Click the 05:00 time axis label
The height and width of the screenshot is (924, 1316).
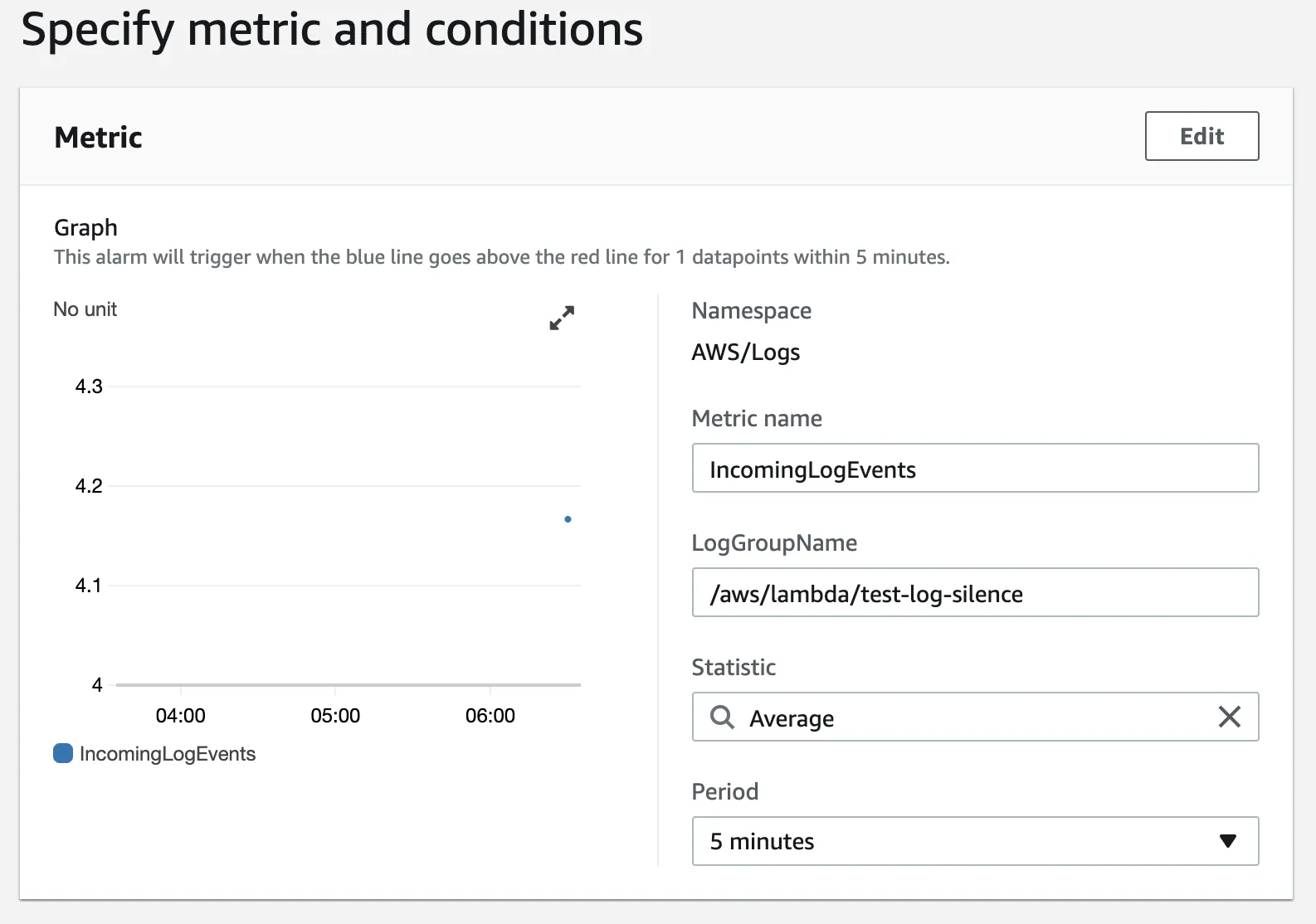pyautogui.click(x=335, y=716)
